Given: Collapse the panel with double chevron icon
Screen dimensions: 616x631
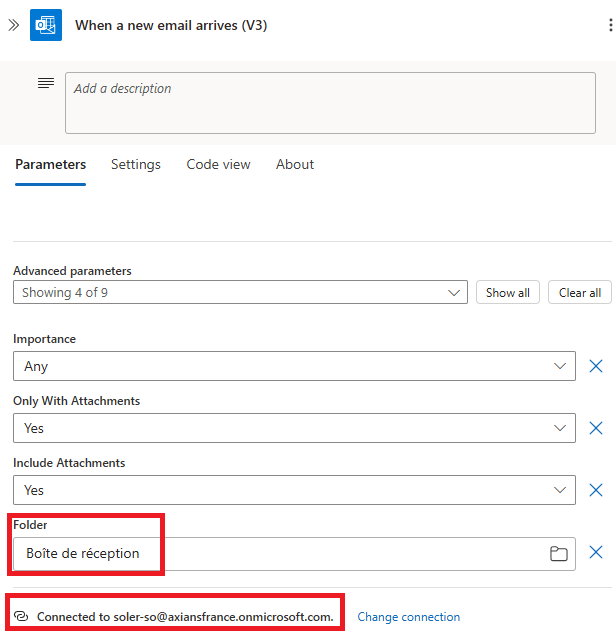Looking at the screenshot, I should [x=13, y=25].
